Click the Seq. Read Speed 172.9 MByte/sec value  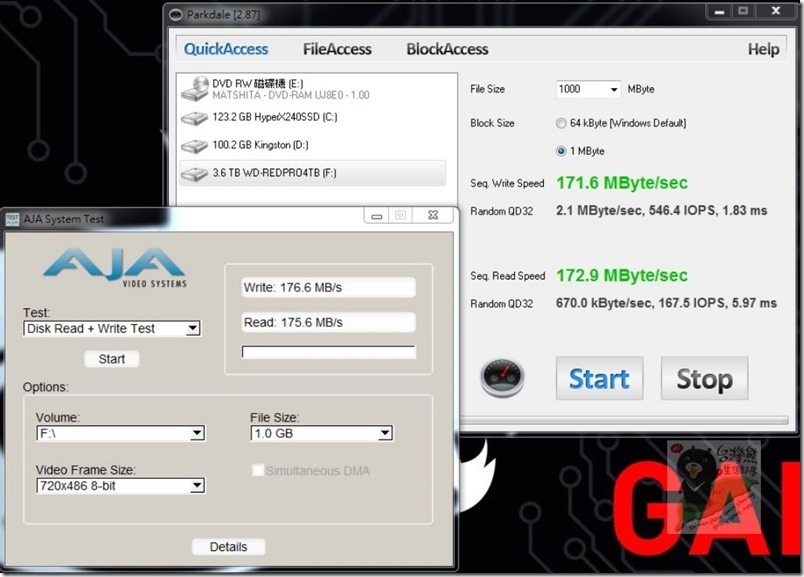tap(622, 275)
